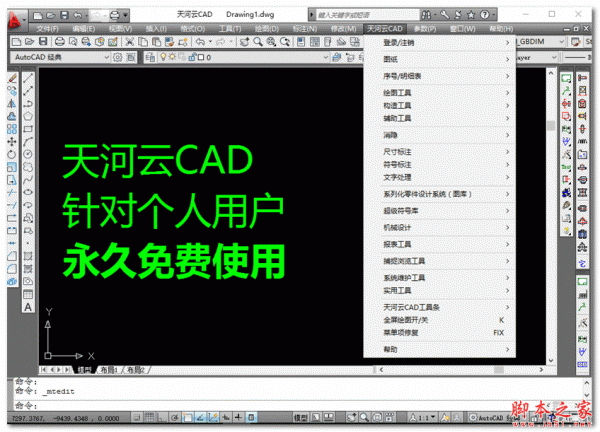Click the Open file icon in standard toolbar
600x432 pixels.
pos(29,41)
